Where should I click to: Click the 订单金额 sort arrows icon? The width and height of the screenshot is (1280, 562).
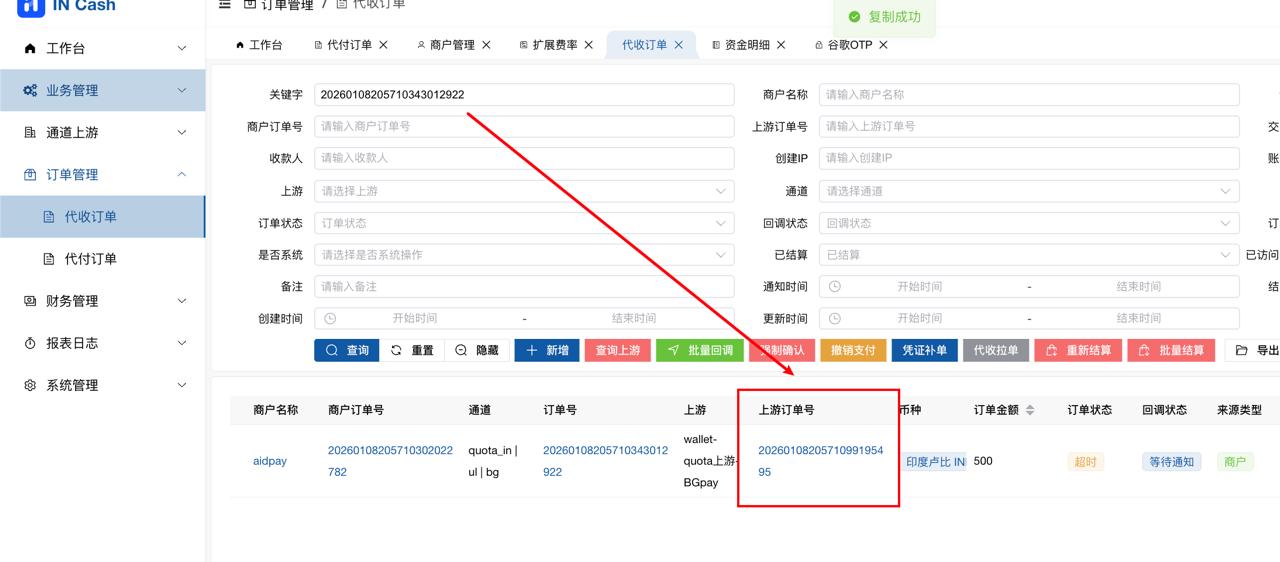tap(1030, 410)
